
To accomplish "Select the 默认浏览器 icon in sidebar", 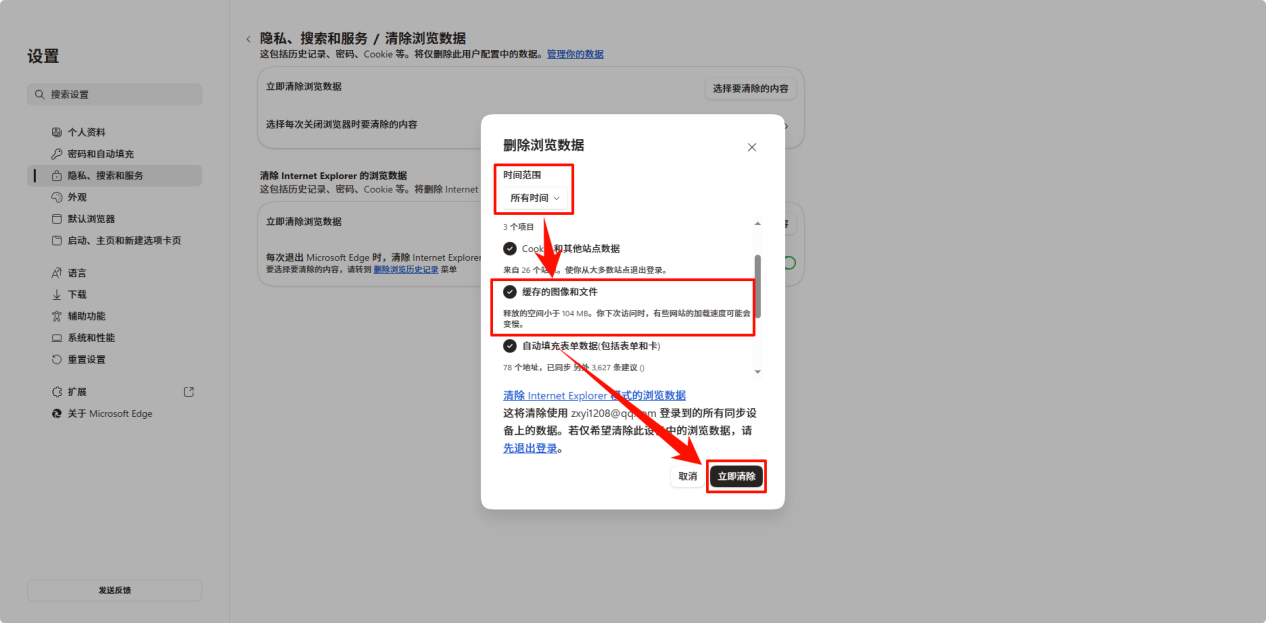I will (x=58, y=218).
